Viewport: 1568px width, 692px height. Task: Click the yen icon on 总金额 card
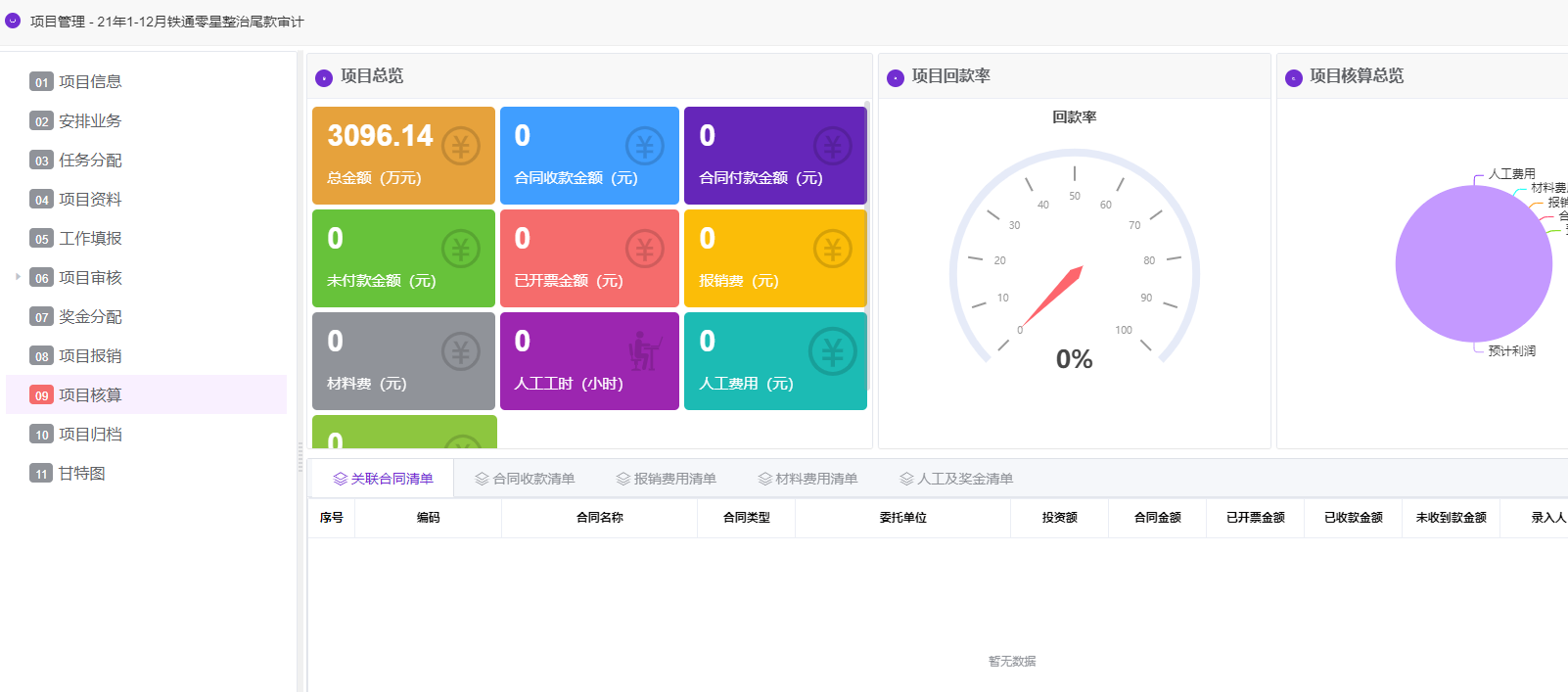point(460,147)
